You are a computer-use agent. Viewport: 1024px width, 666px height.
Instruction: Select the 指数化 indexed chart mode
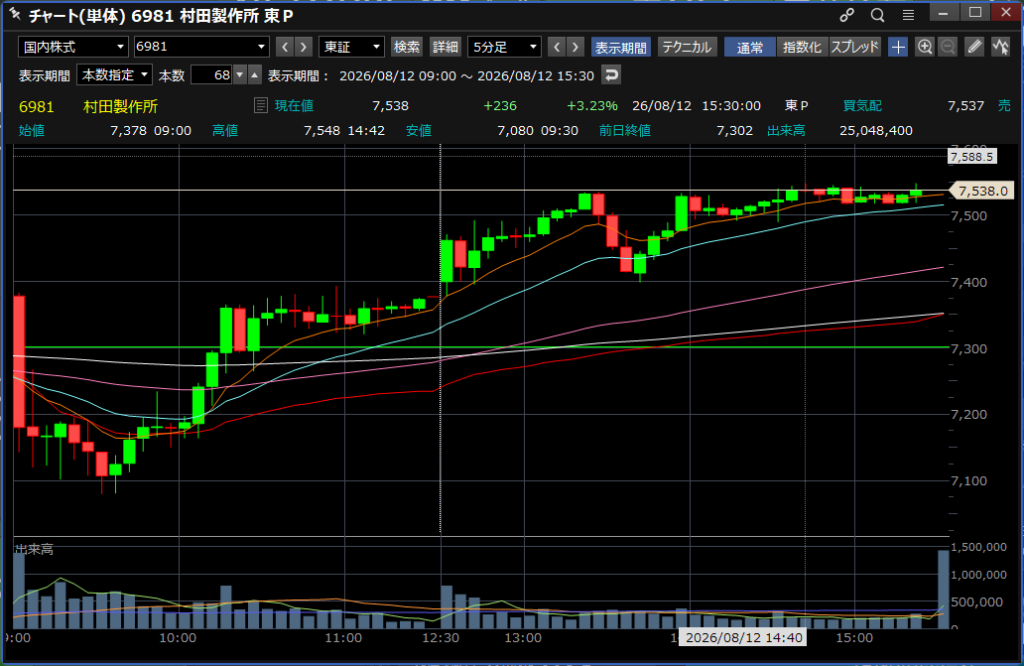[802, 46]
